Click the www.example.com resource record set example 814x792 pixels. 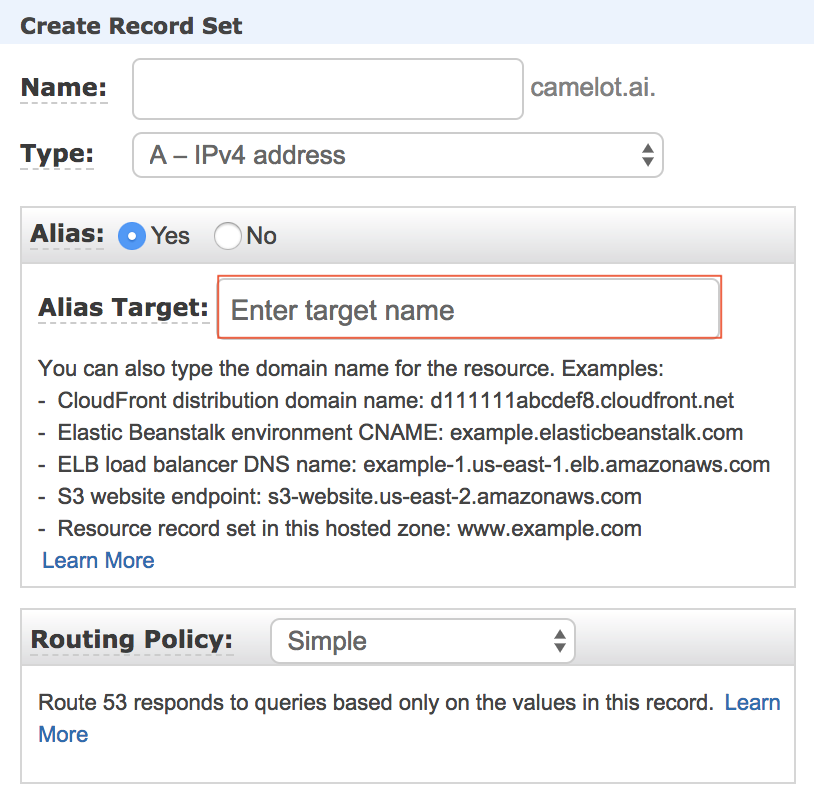[x=549, y=528]
